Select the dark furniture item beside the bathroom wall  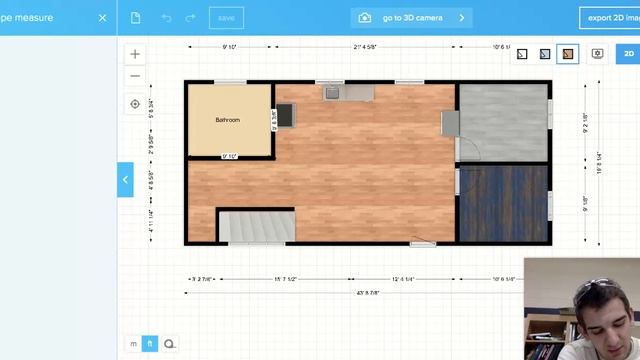[x=285, y=116]
